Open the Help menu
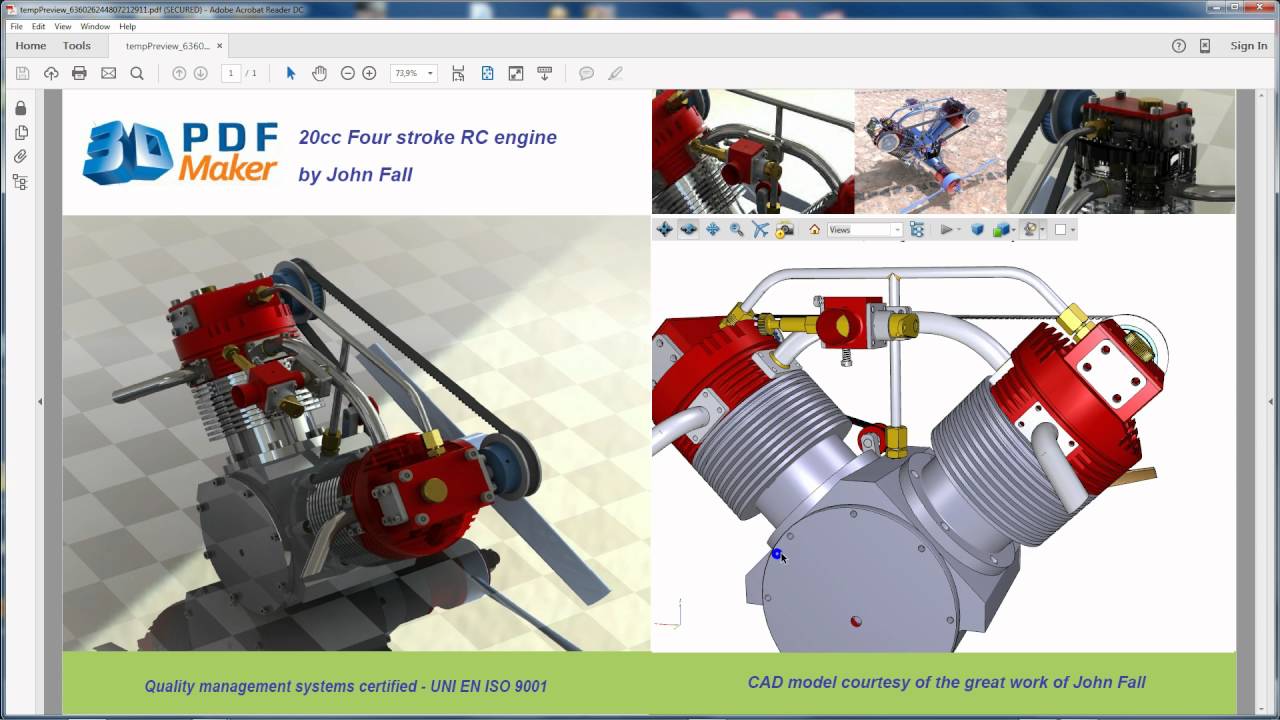The height and width of the screenshot is (720, 1280). (127, 26)
